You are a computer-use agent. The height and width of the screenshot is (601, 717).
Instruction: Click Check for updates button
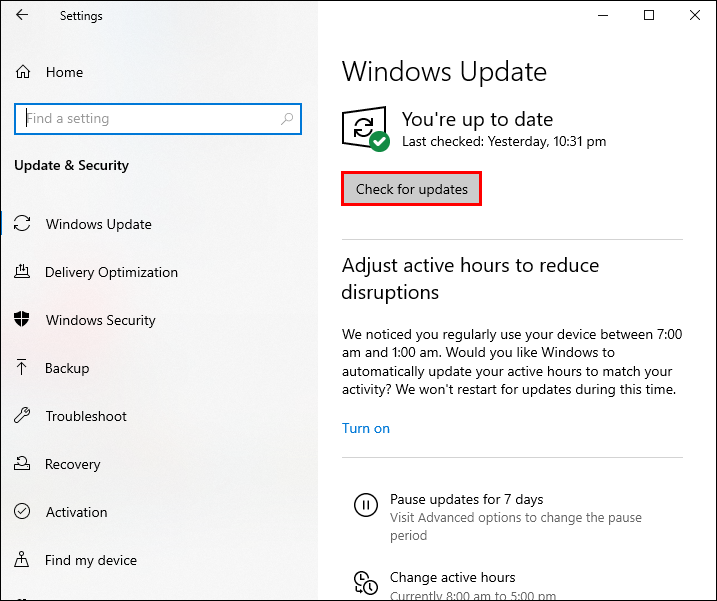412,189
